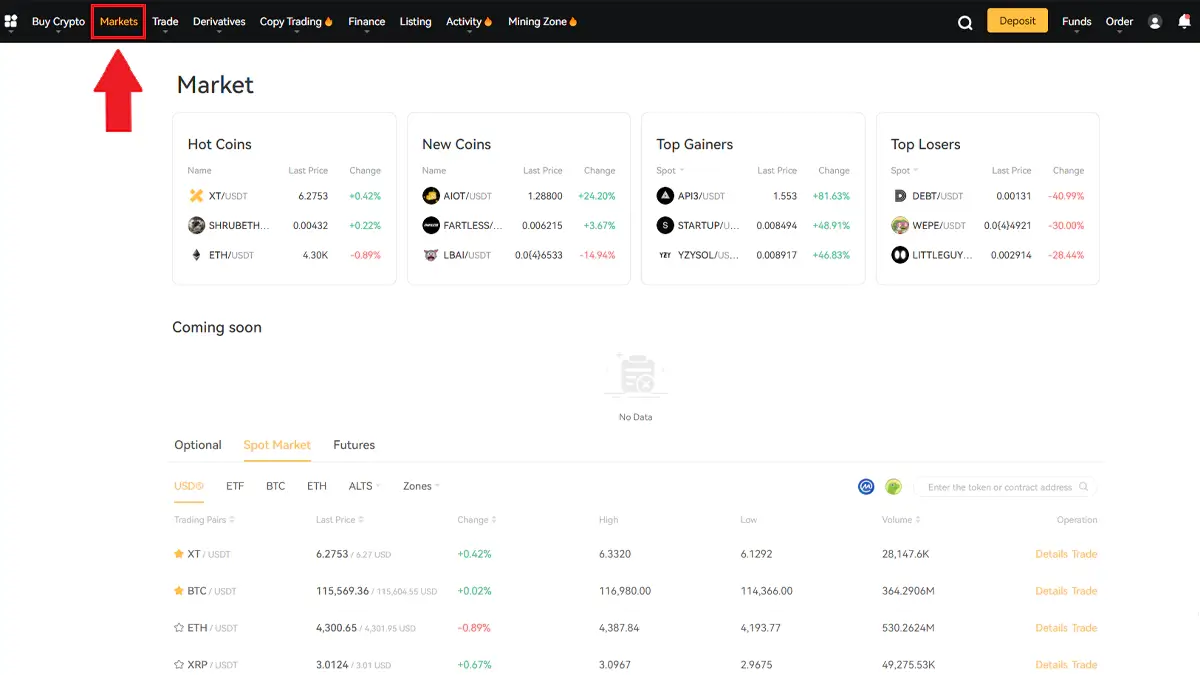Open Details for XT/USDT
1200x675 pixels.
click(1051, 554)
